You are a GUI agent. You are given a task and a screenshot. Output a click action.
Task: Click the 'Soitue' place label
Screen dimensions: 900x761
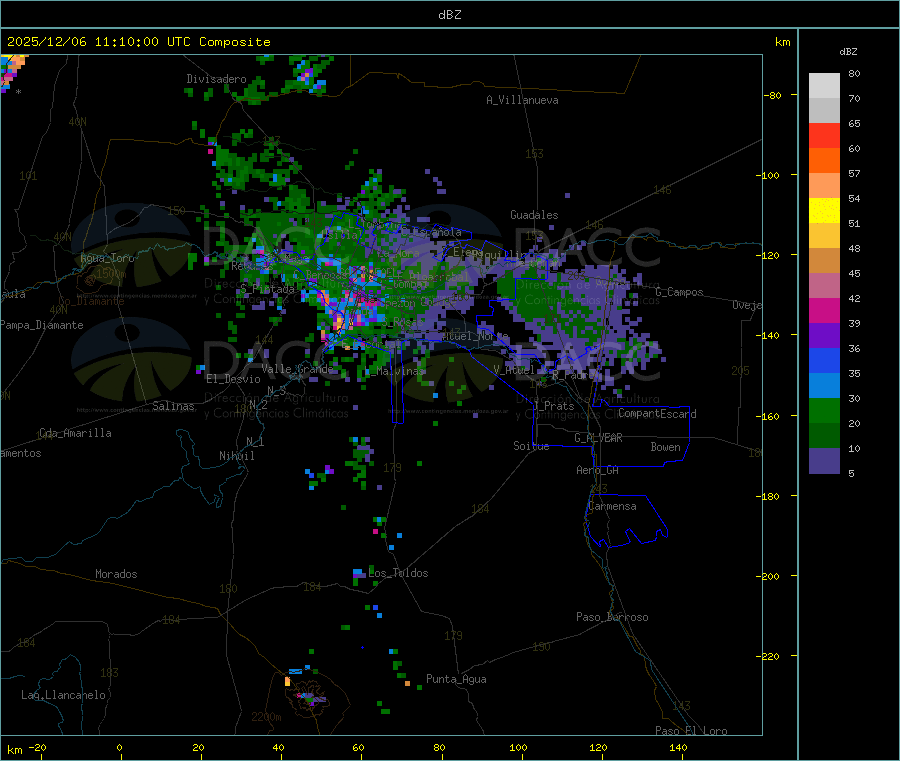[531, 446]
